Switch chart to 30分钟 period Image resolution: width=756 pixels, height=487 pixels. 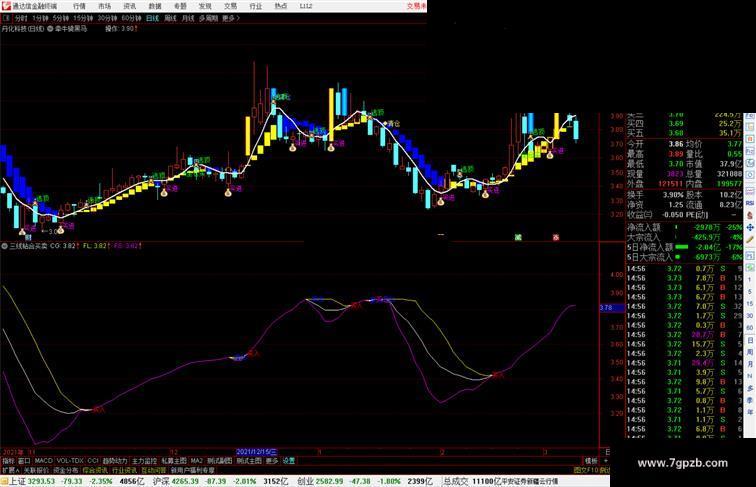[x=107, y=18]
